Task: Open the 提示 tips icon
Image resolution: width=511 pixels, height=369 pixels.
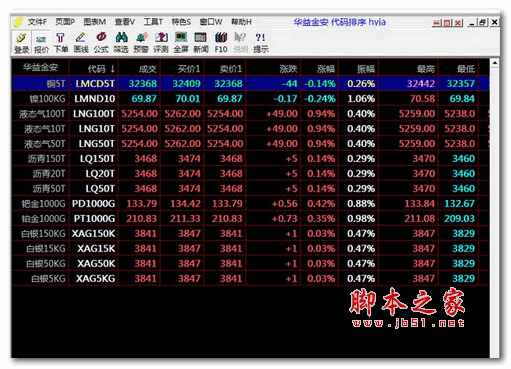Action: click(261, 43)
